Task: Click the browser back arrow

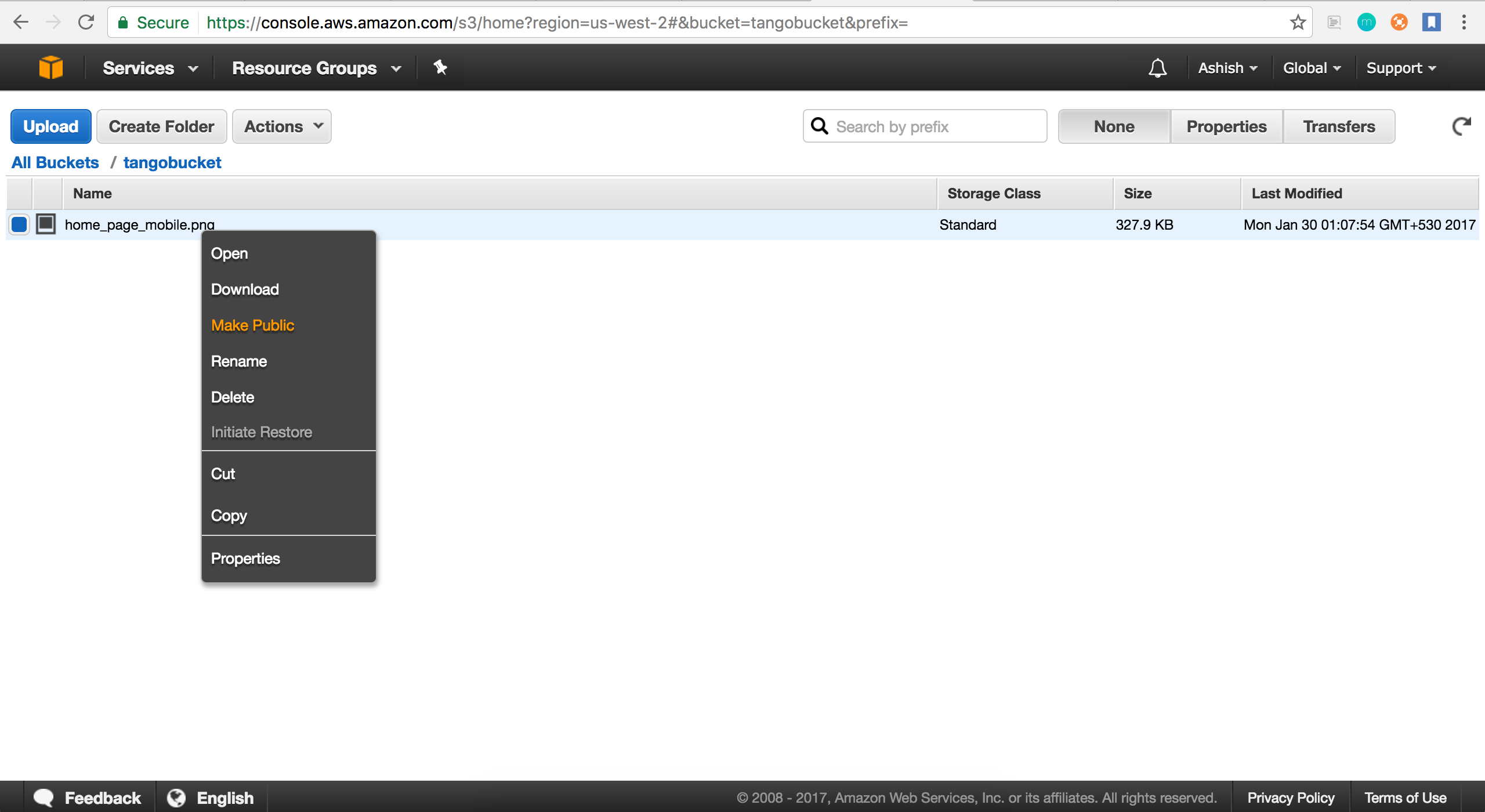Action: click(21, 23)
